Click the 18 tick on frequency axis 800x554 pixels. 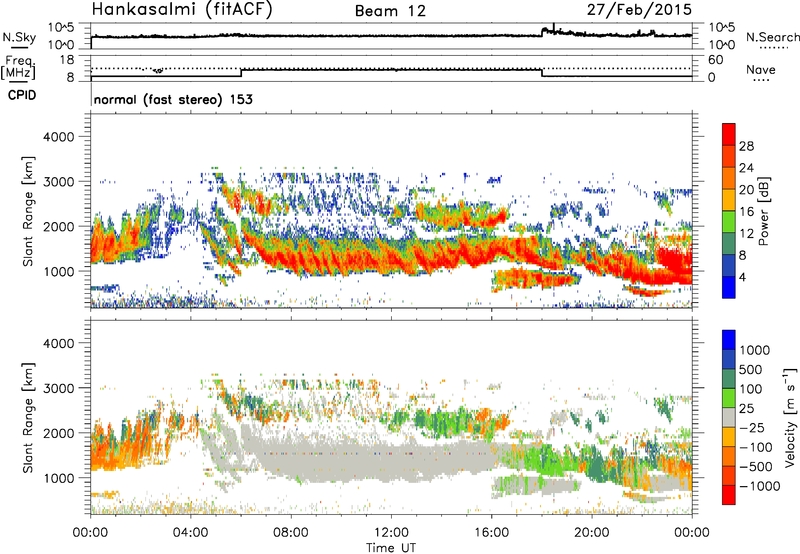coord(67,60)
